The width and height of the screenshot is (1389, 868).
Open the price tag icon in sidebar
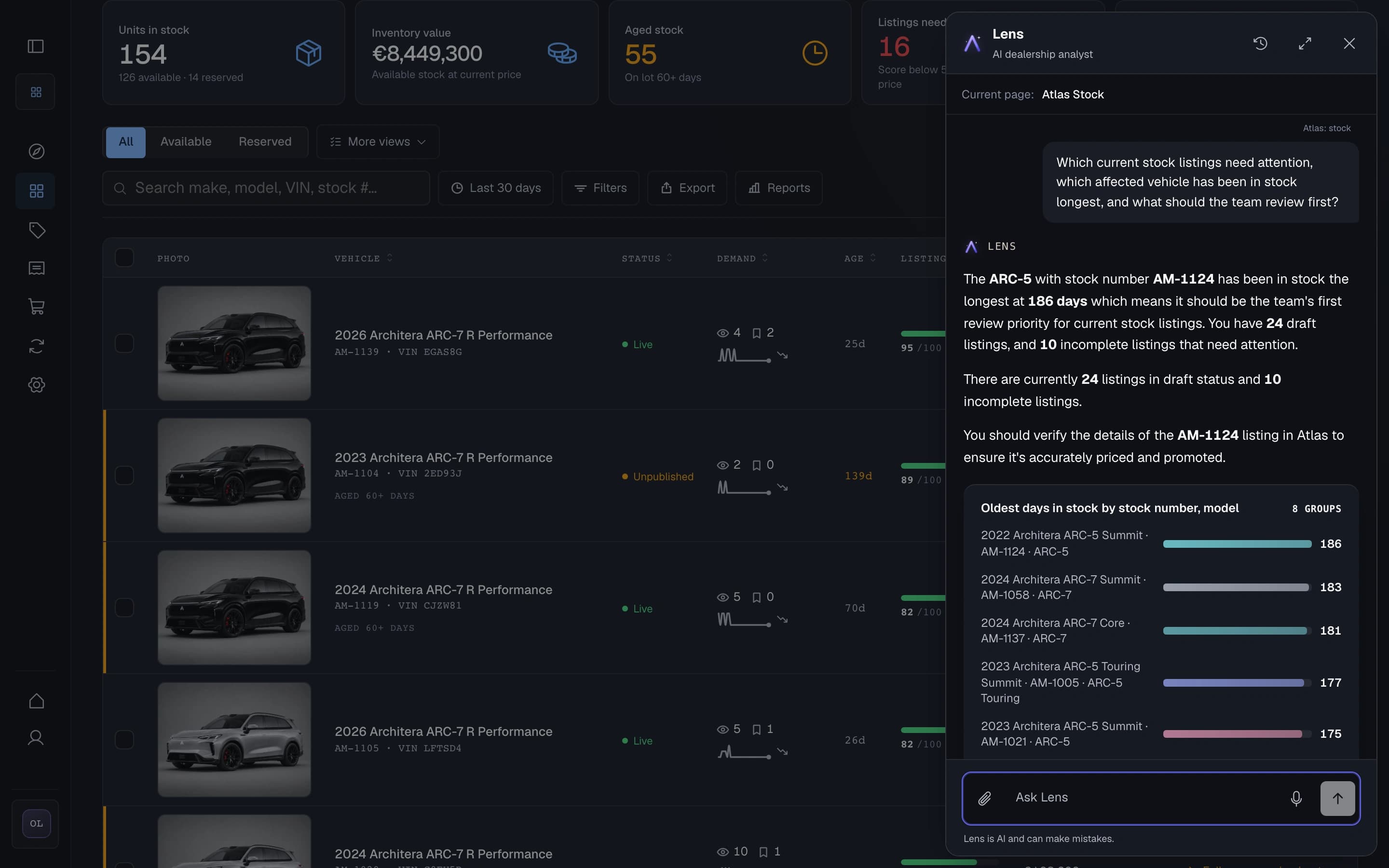[37, 230]
